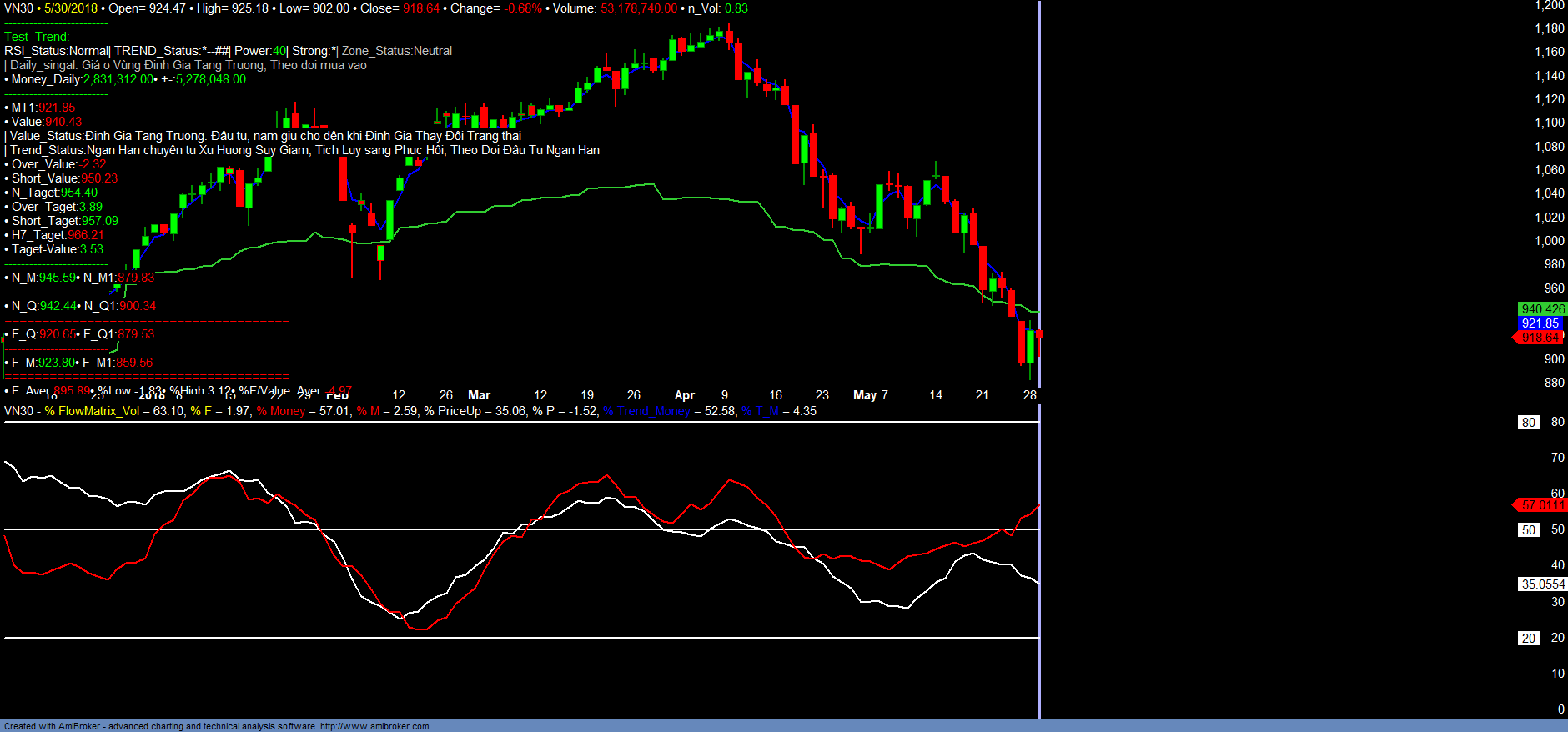Click the blue 921.85 price marker
1568x732 pixels.
coord(1540,323)
